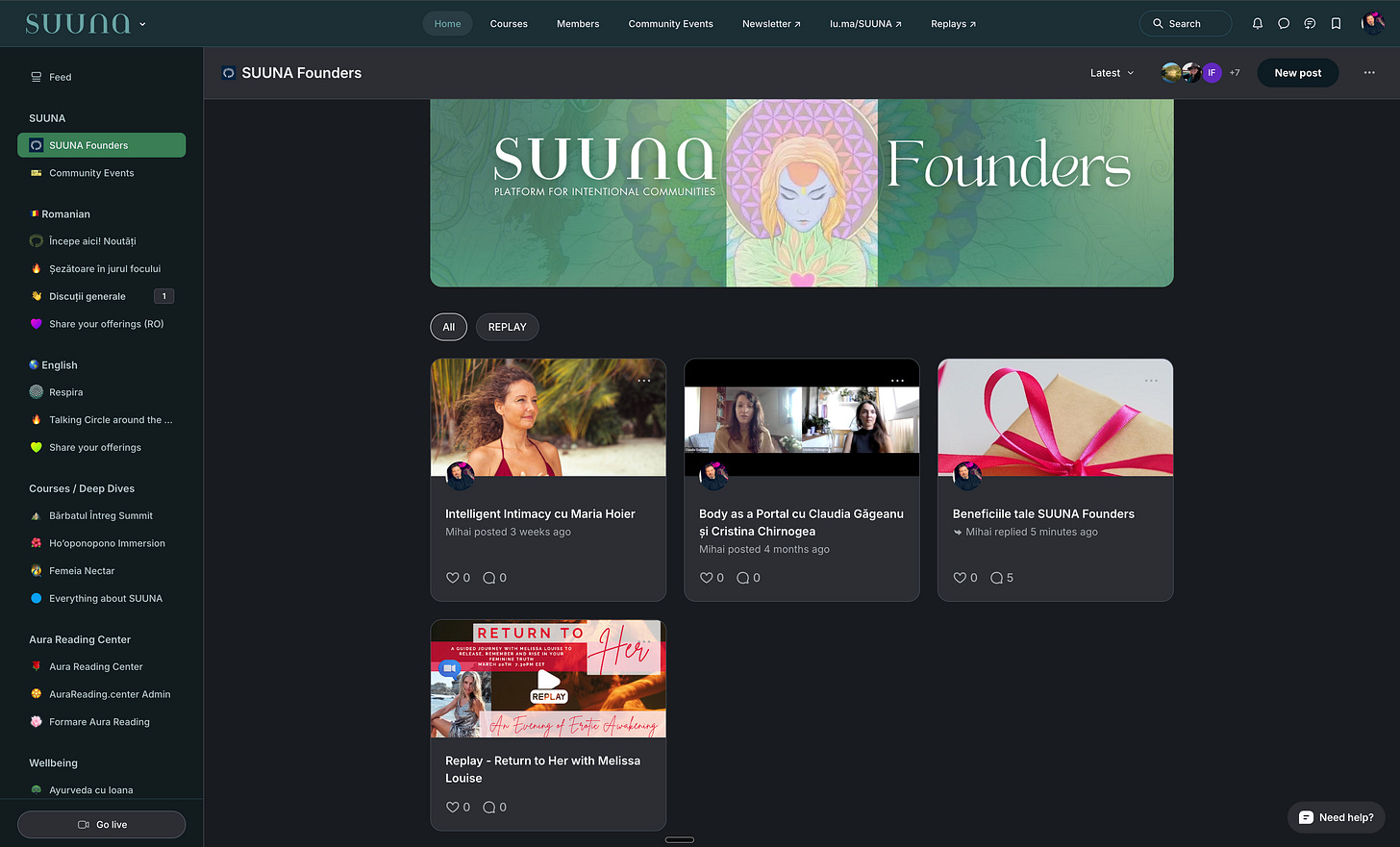The image size is (1400, 847).
Task: Open the lu.ma/SUUNA external link
Action: [x=865, y=24]
